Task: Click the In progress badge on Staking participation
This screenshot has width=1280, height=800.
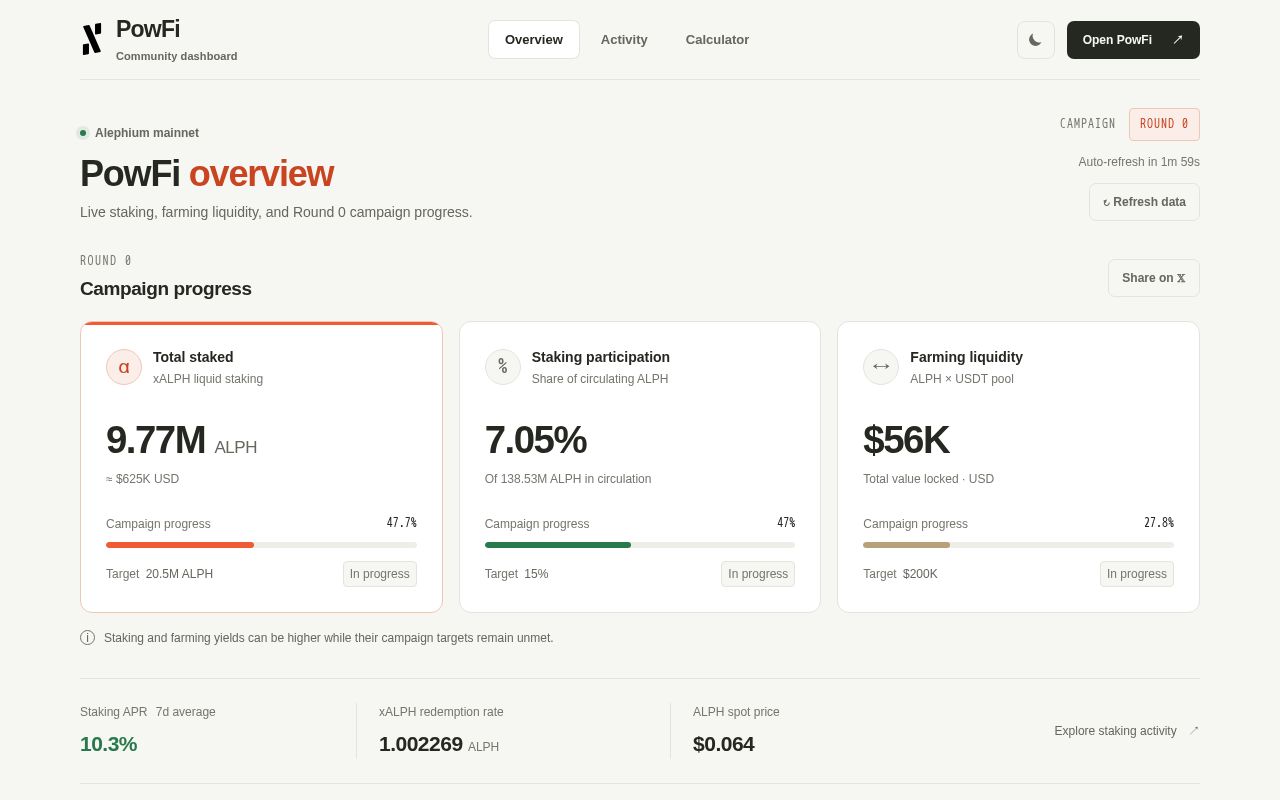Action: [758, 574]
